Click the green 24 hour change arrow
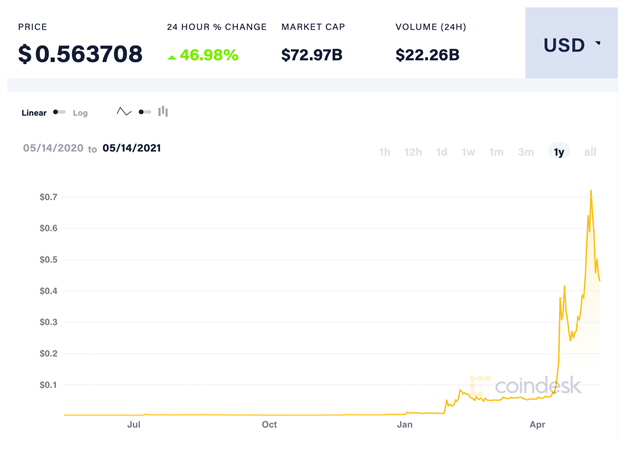The image size is (625, 460). [x=172, y=58]
